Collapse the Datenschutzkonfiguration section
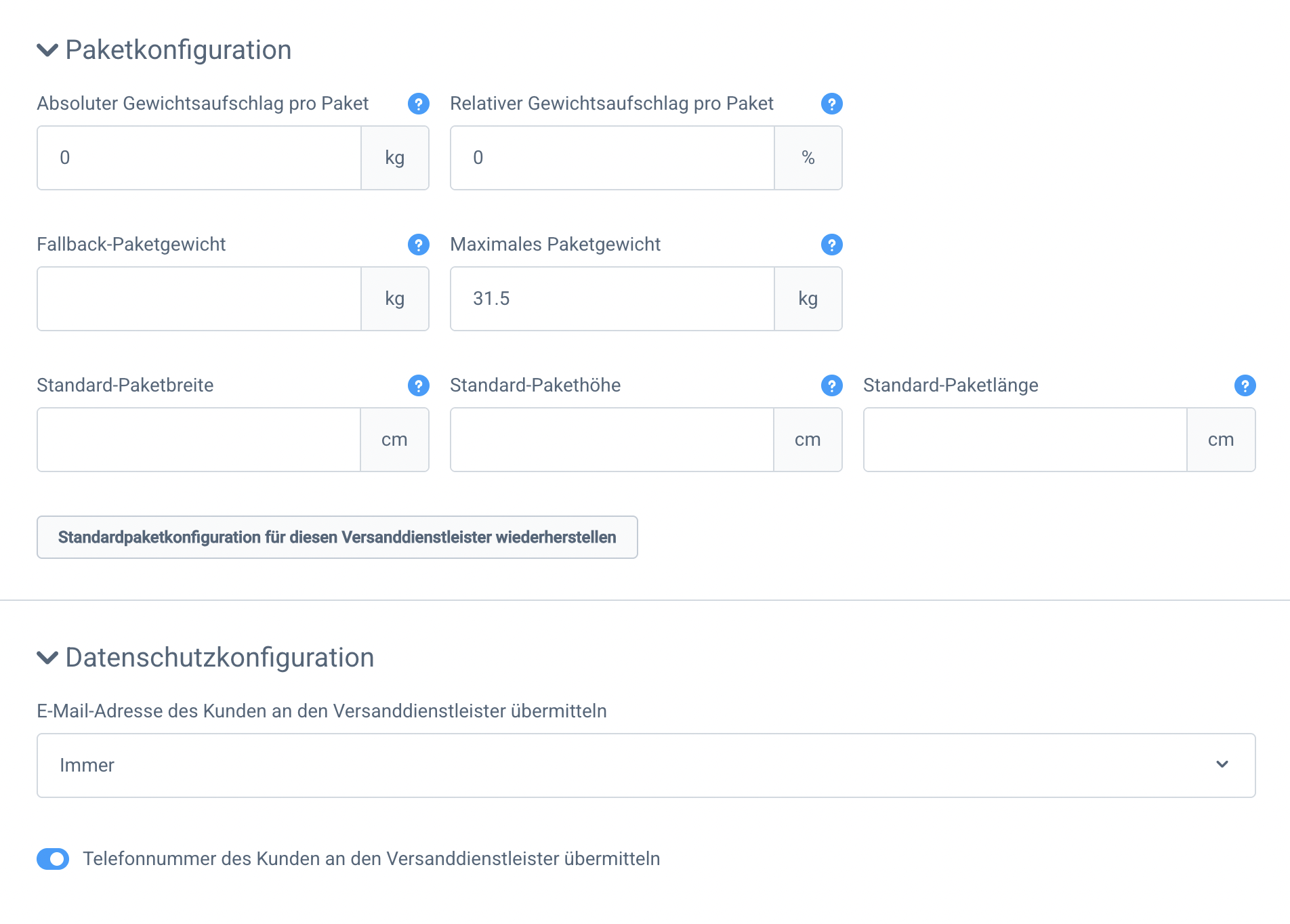The image size is (1290, 924). pos(47,658)
